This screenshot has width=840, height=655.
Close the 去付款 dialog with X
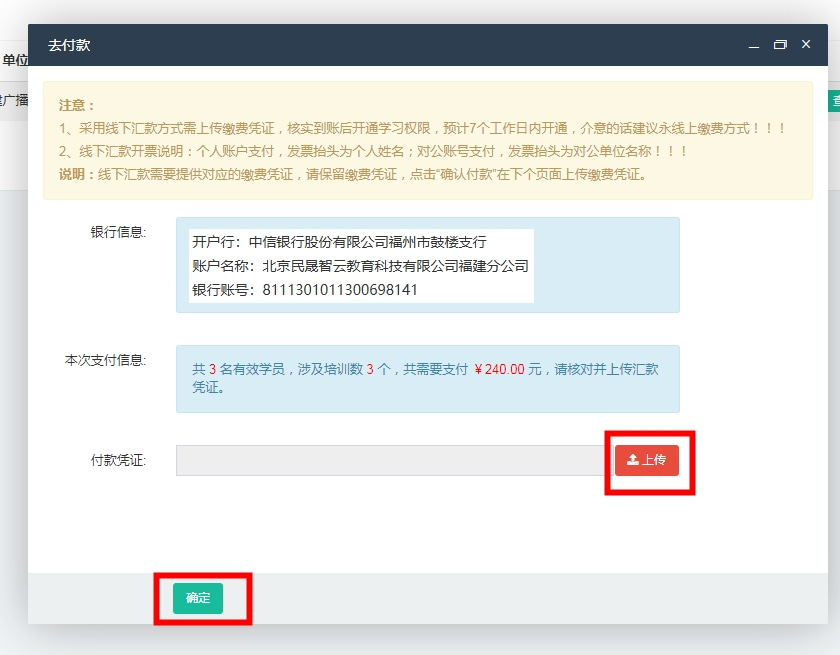click(806, 45)
